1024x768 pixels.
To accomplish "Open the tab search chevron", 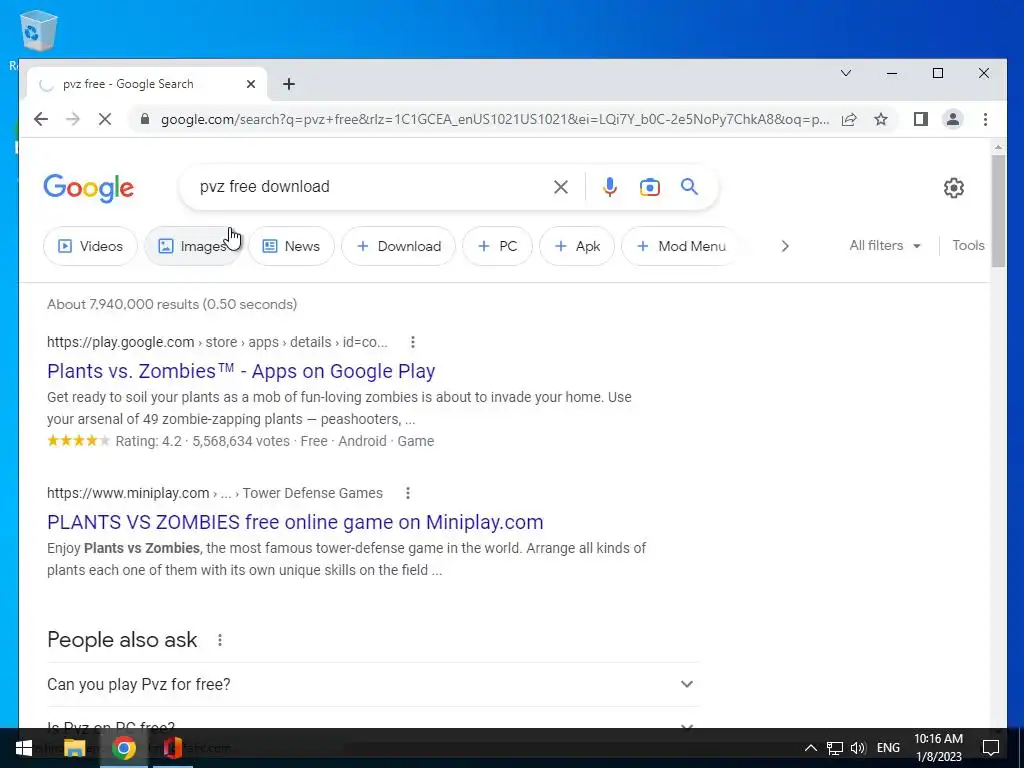I will [846, 72].
